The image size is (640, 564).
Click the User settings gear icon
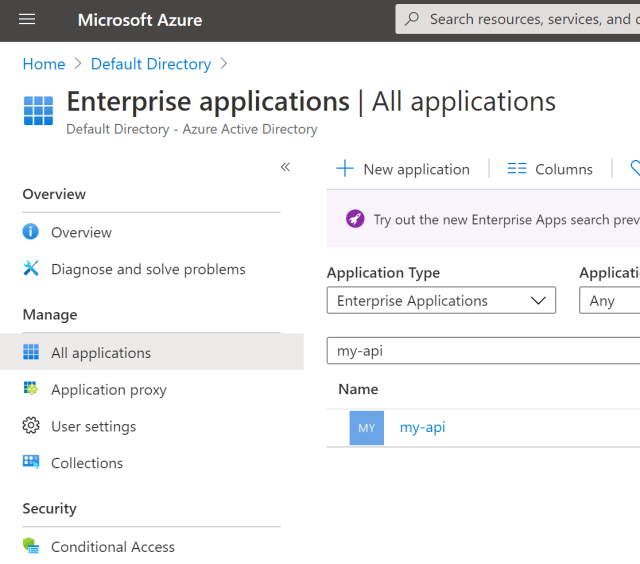[x=31, y=426]
